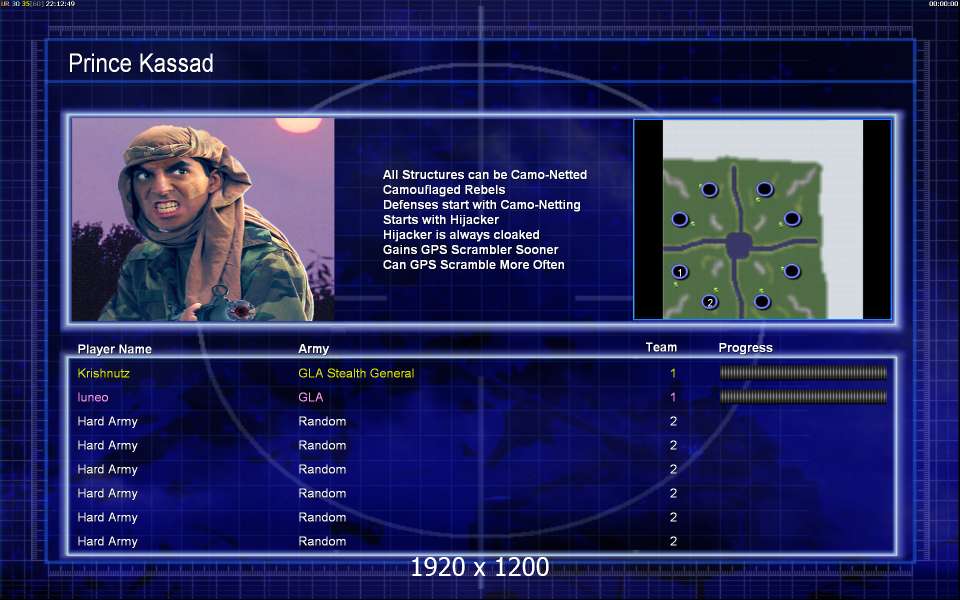The height and width of the screenshot is (600, 960).
Task: Click 'Starts with Hijacker' line
Action: (x=441, y=219)
